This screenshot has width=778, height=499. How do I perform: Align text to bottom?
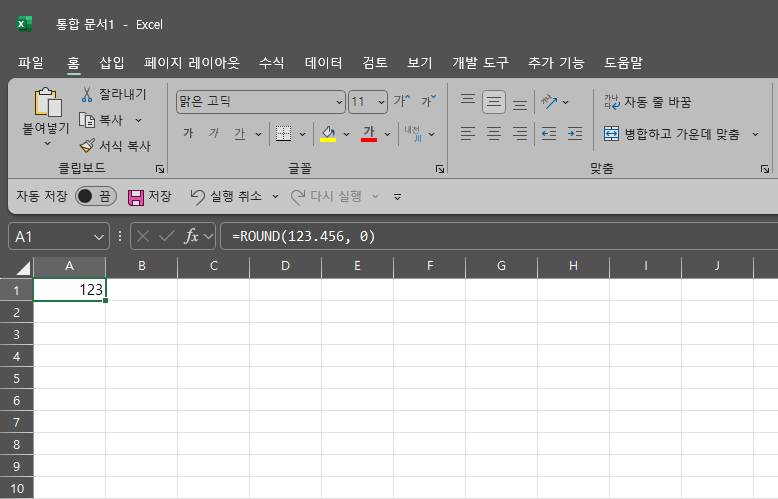519,103
